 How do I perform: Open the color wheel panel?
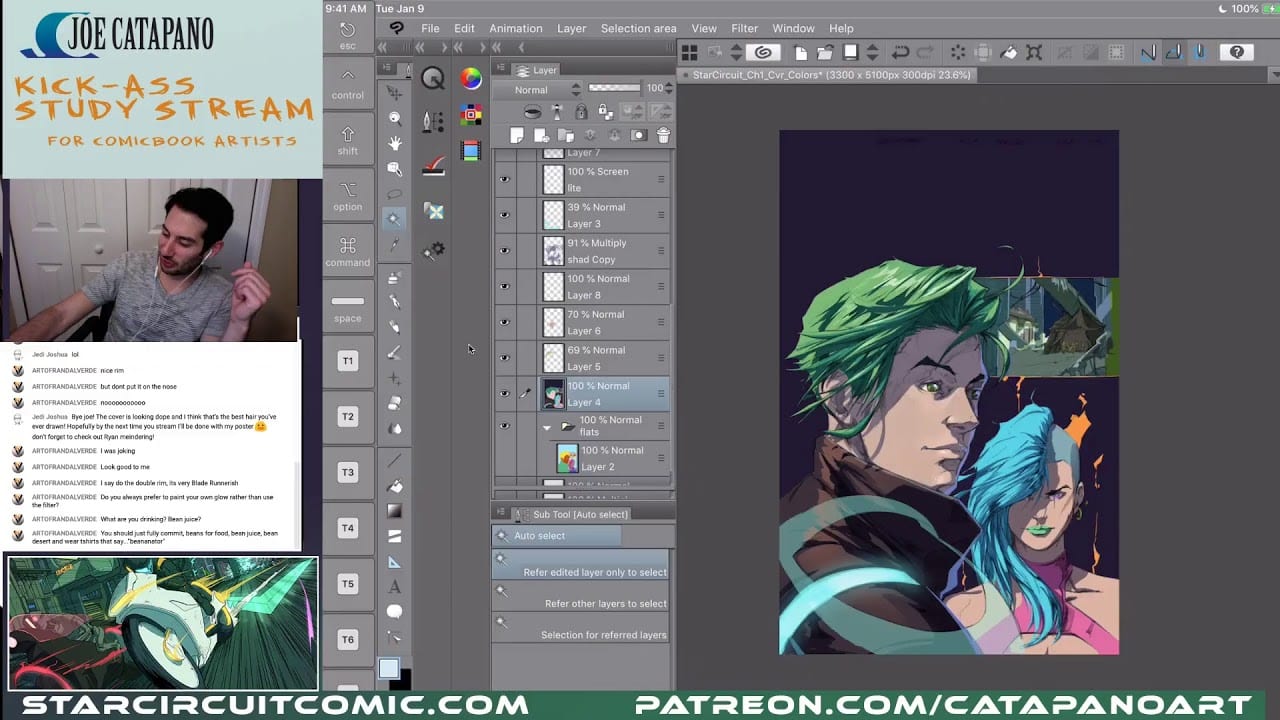coord(471,79)
